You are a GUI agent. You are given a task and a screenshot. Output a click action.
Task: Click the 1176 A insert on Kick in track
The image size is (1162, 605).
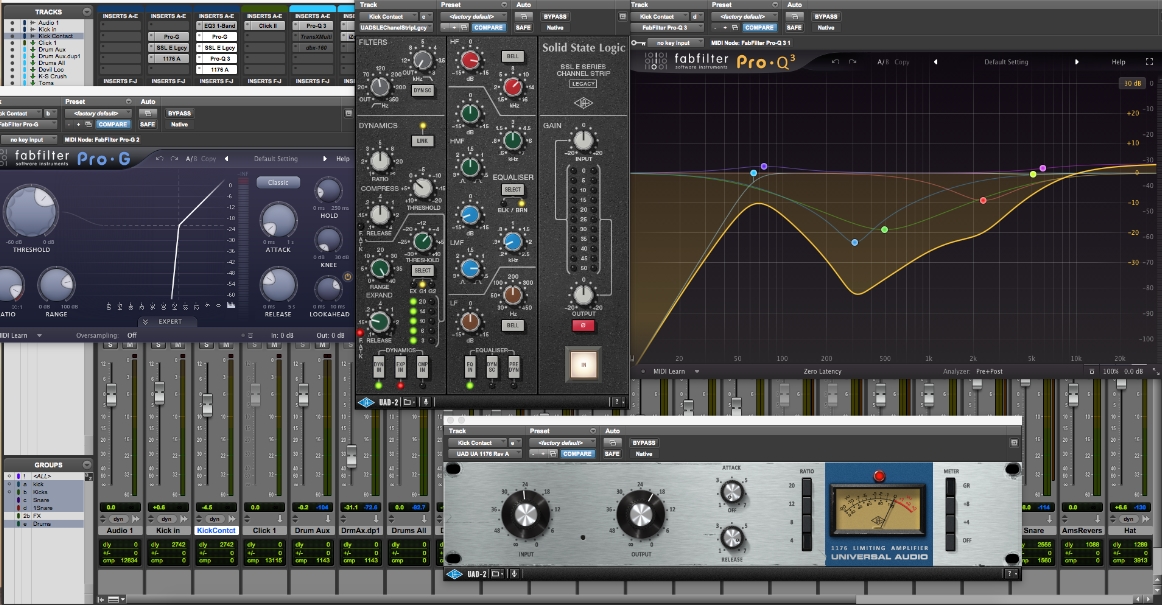pyautogui.click(x=171, y=59)
